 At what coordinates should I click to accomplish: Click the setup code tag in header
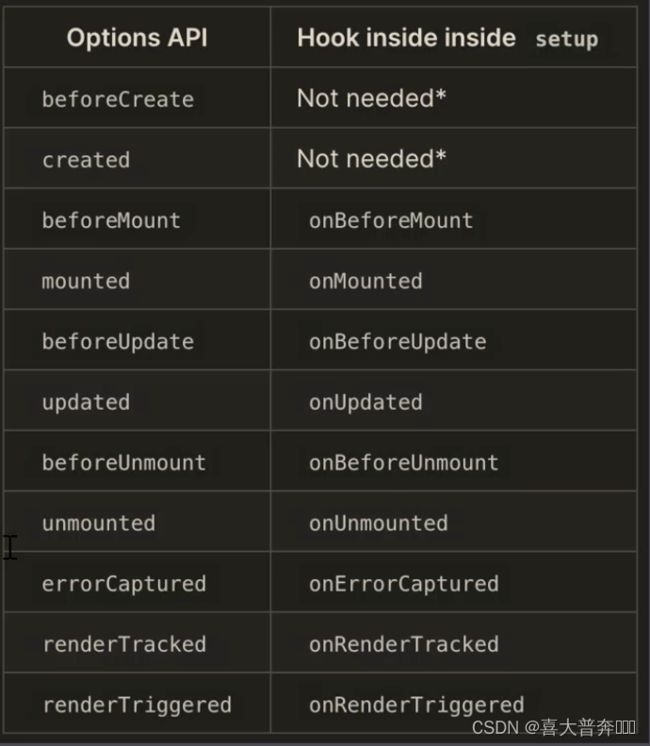[x=567, y=39]
